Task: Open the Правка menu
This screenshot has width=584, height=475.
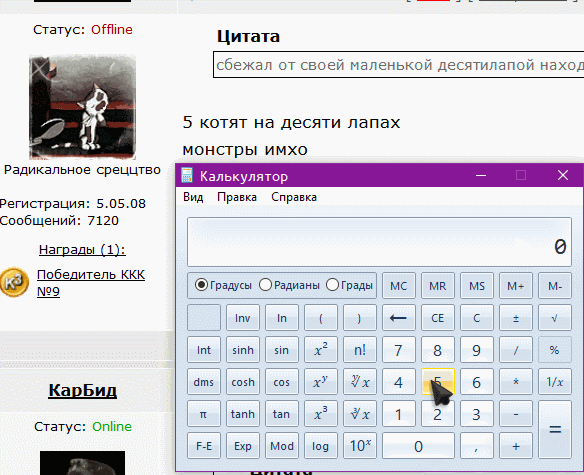Action: pos(237,197)
